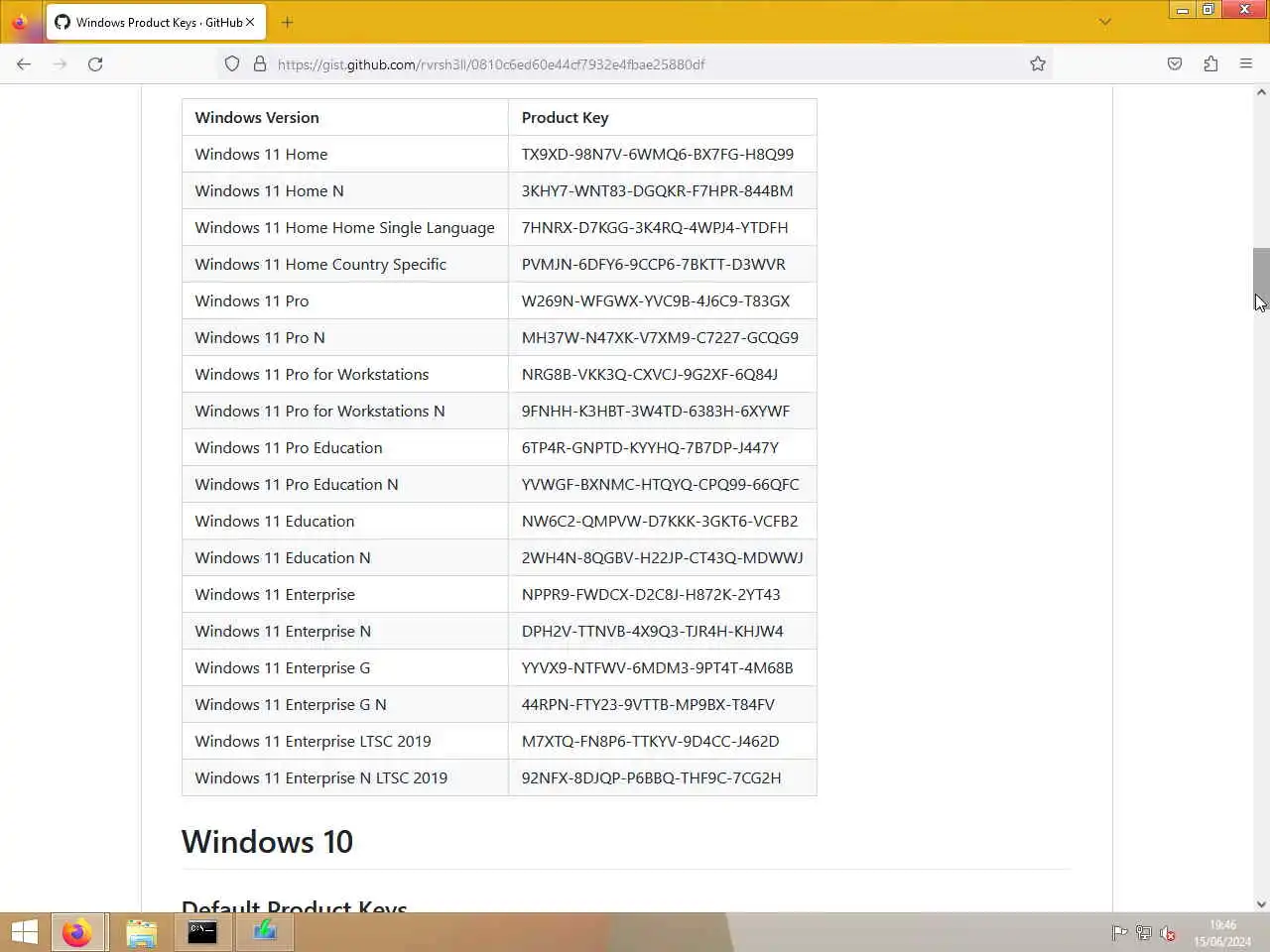List all tabs dropdown arrow
This screenshot has width=1270, height=952.
pyautogui.click(x=1104, y=22)
